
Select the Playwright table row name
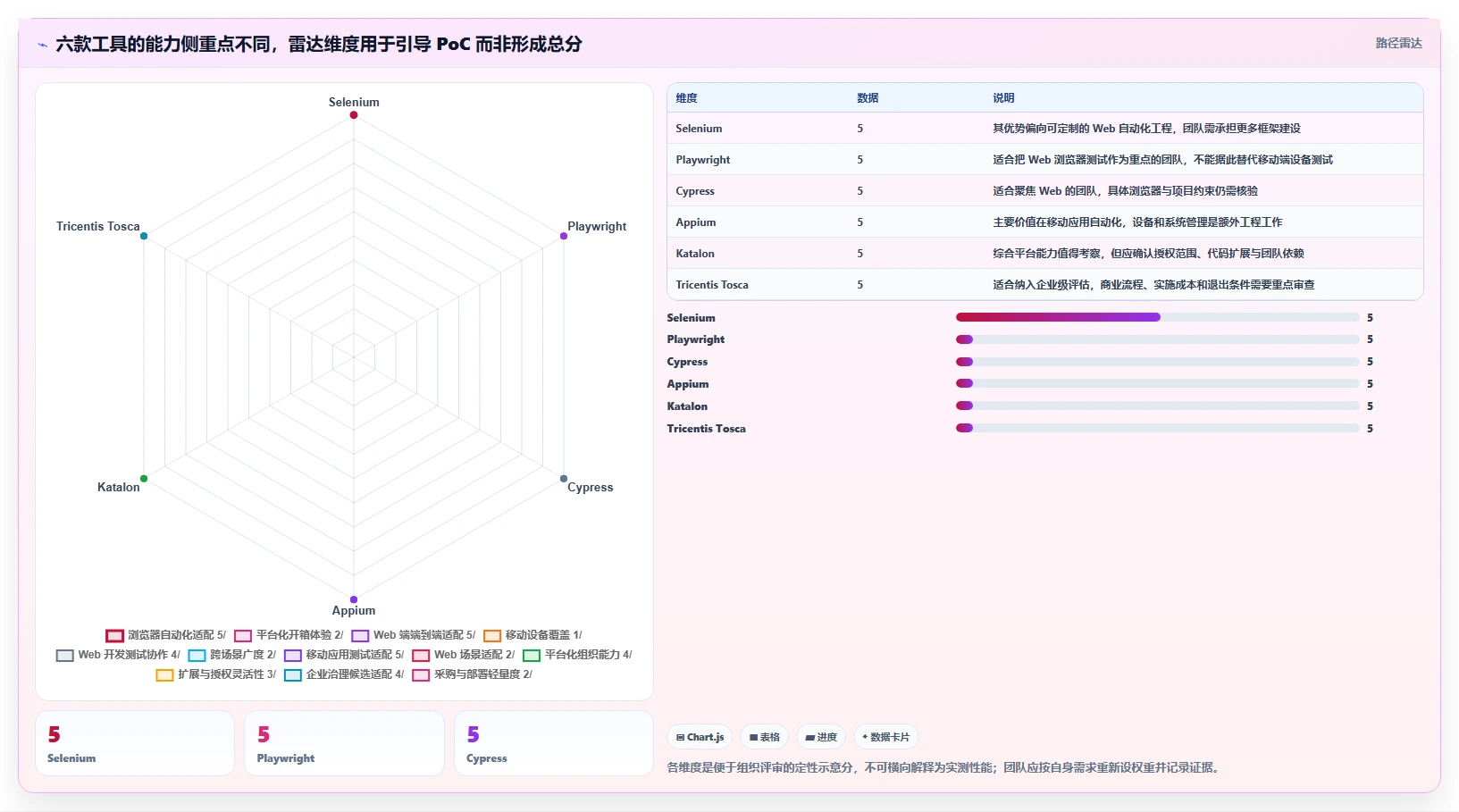pos(702,160)
